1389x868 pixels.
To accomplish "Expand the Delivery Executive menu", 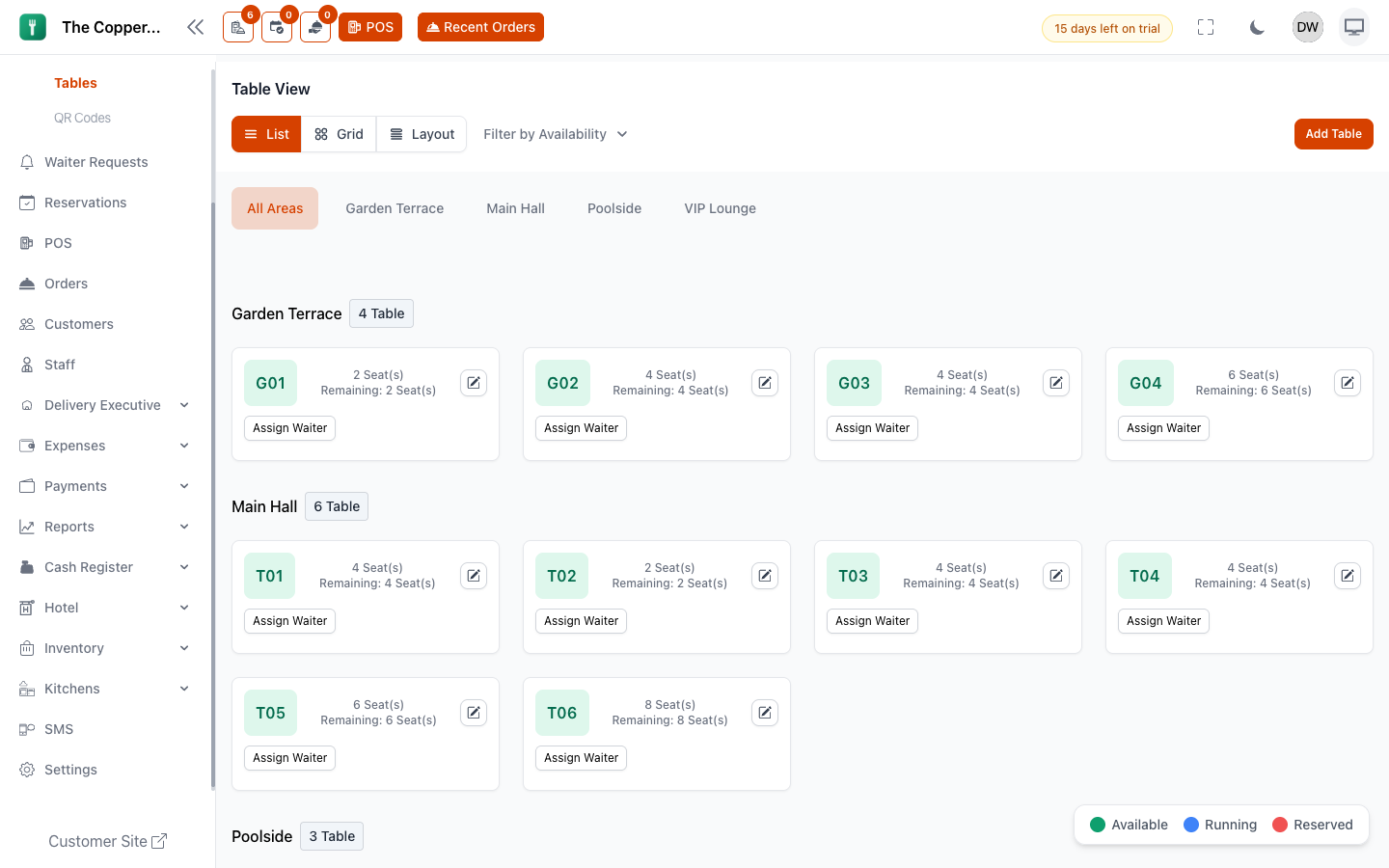I will coord(104,405).
